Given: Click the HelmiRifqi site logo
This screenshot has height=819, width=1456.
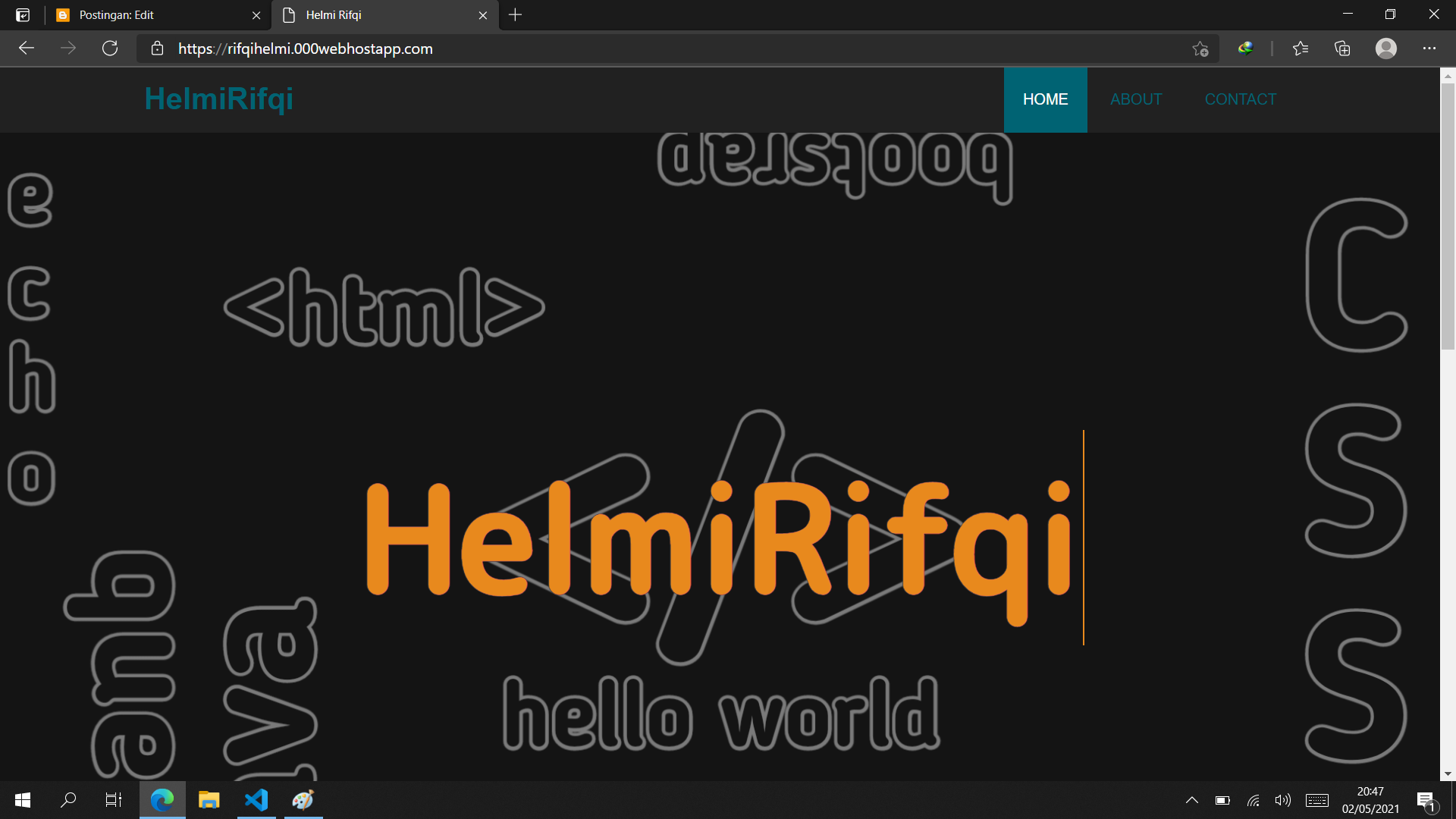Looking at the screenshot, I should pyautogui.click(x=218, y=99).
